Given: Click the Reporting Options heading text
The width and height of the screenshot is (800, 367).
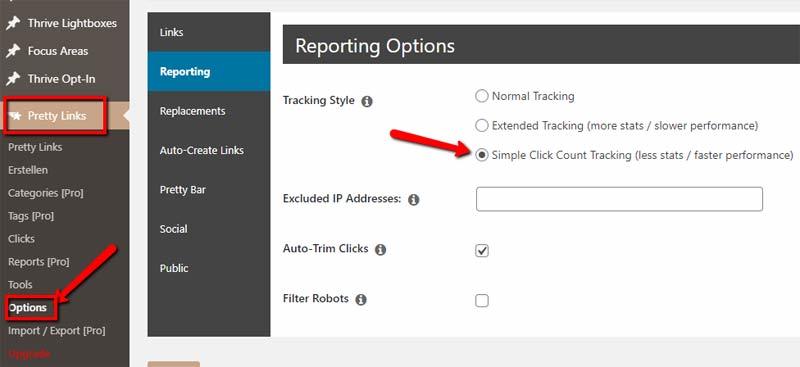Looking at the screenshot, I should point(375,46).
